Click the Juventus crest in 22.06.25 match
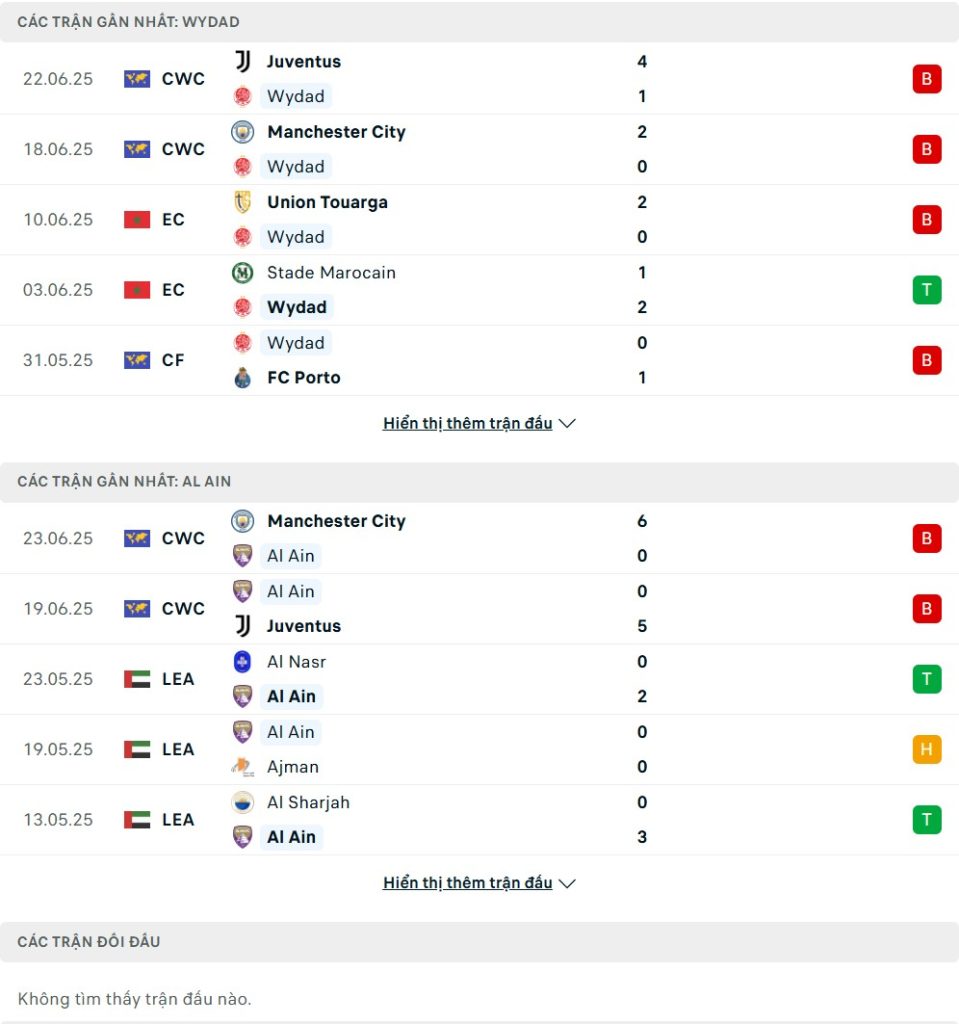 point(242,61)
